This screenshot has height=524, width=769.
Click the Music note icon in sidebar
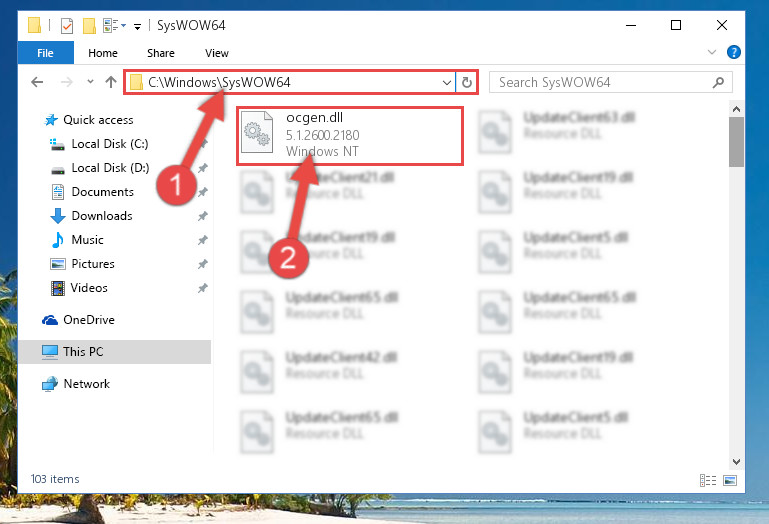(58, 240)
